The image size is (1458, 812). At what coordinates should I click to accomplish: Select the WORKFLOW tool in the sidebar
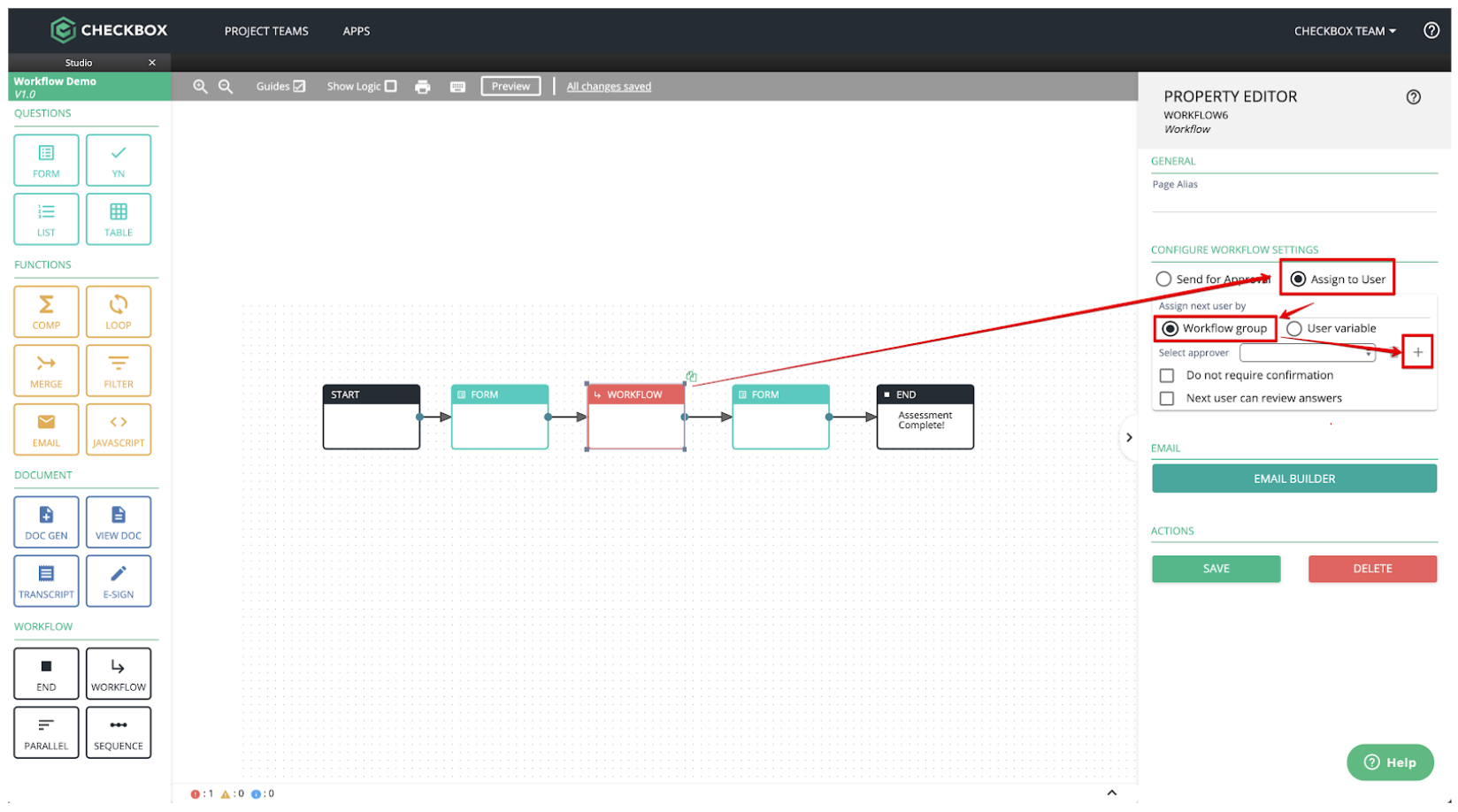(119, 674)
